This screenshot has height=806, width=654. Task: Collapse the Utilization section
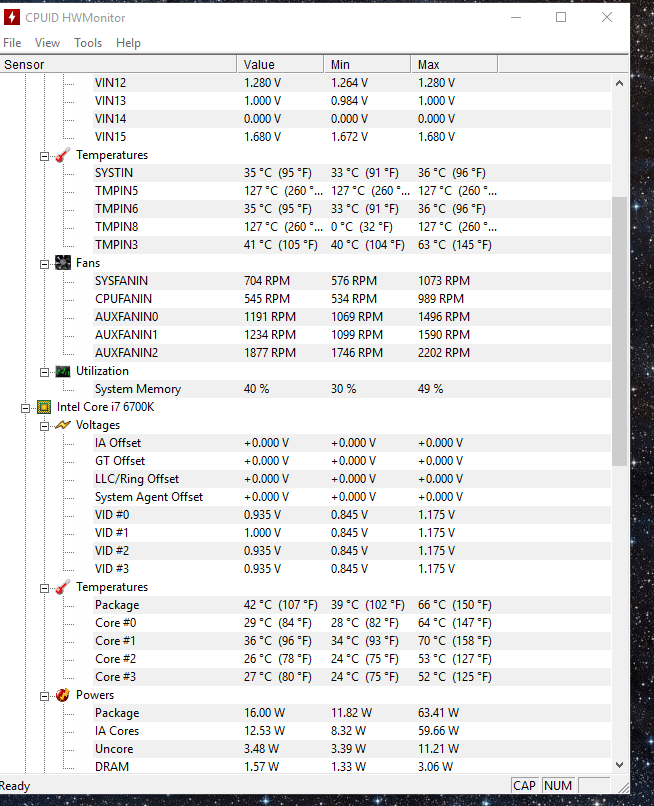click(45, 372)
